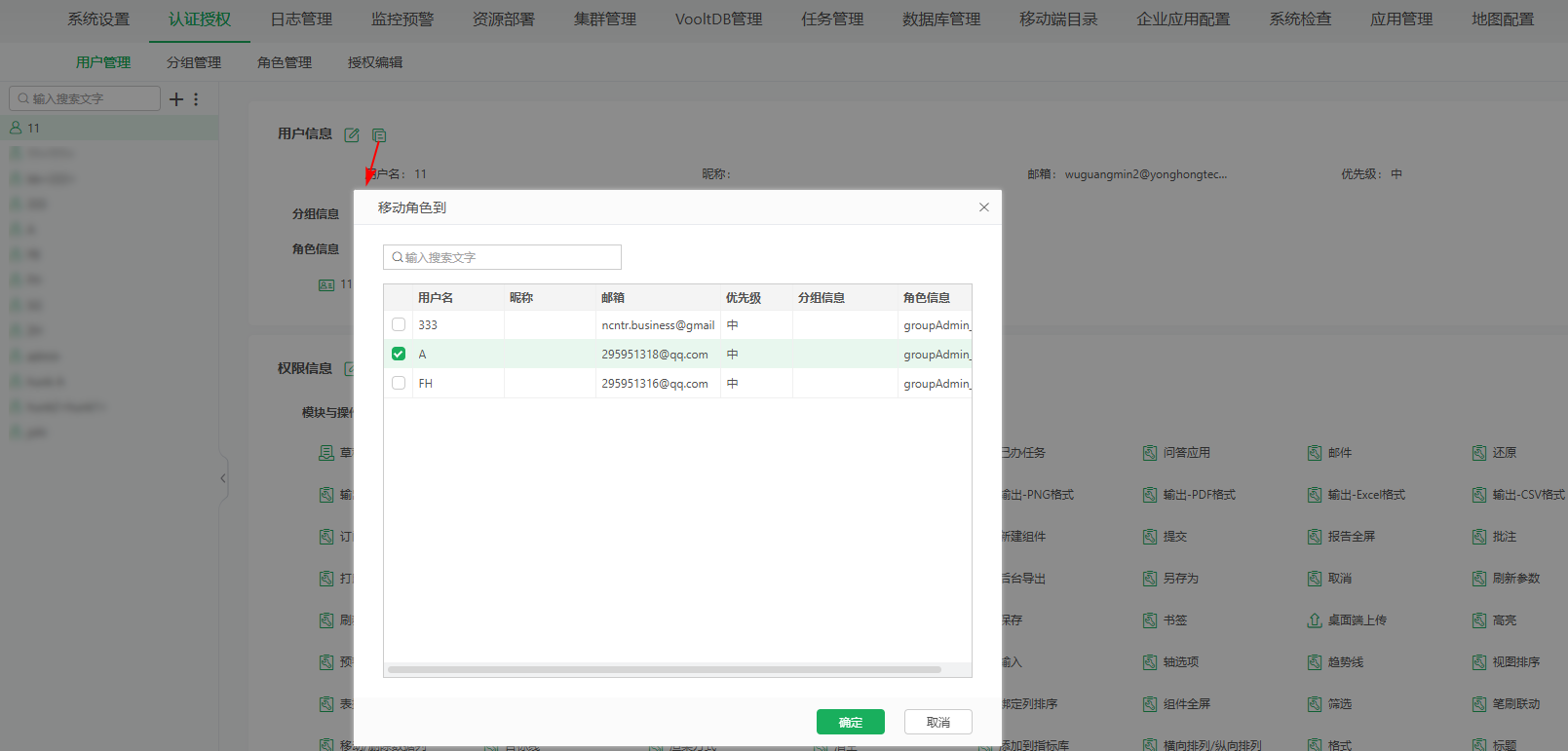Click the plus add-user icon
This screenshot has width=1568, height=751.
(176, 99)
